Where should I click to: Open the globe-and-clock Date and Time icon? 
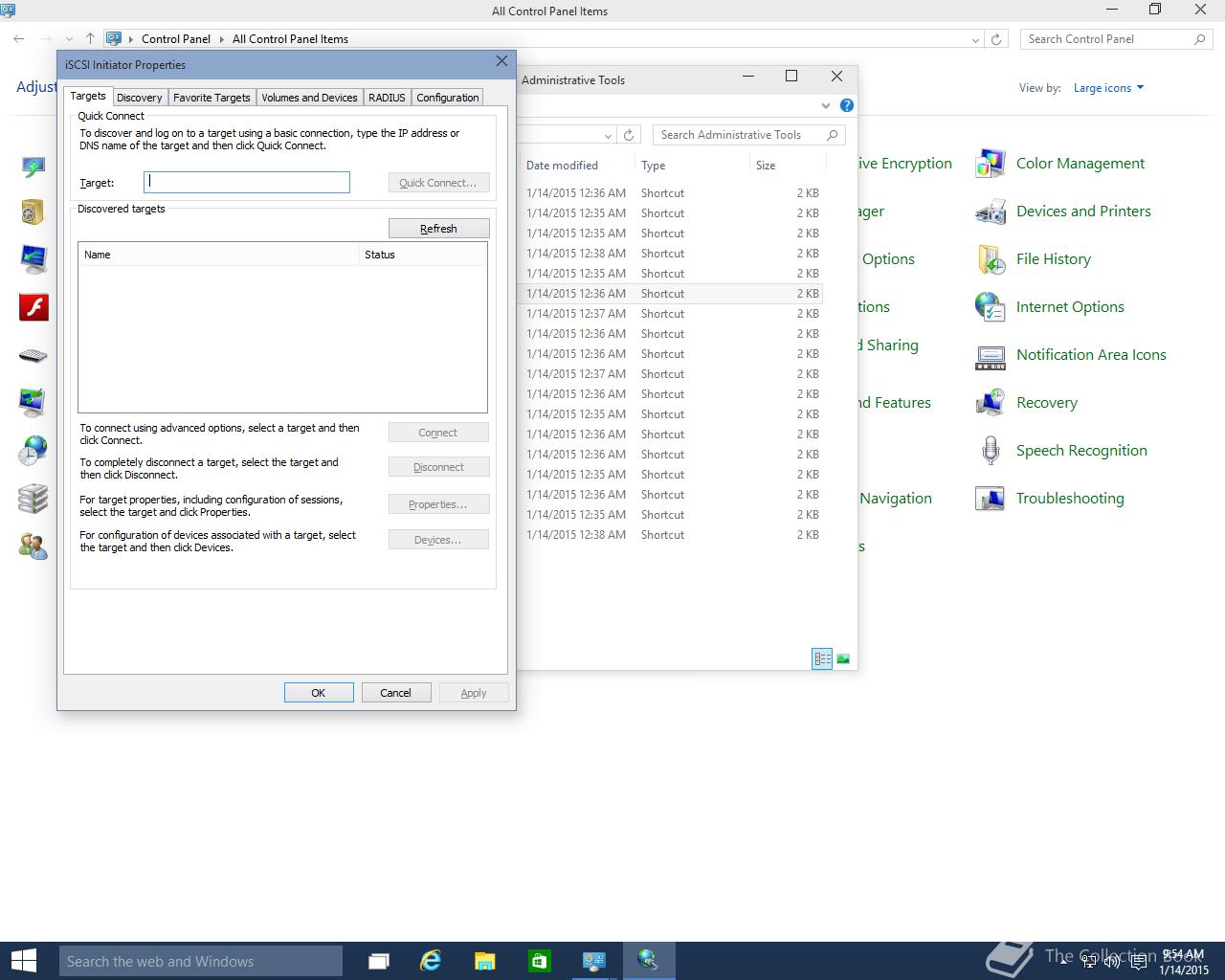33,451
